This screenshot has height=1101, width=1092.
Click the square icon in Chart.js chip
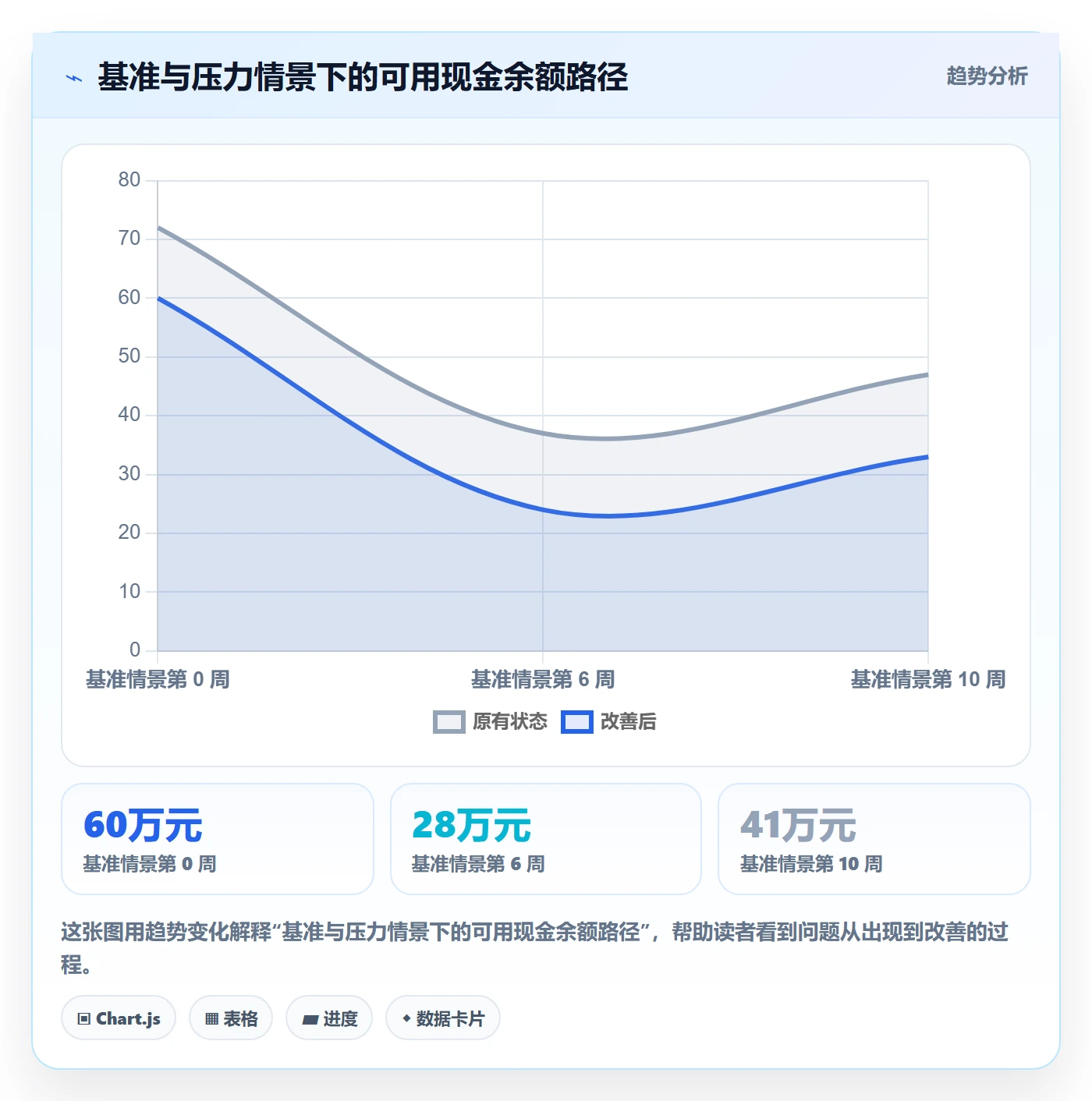84,1018
